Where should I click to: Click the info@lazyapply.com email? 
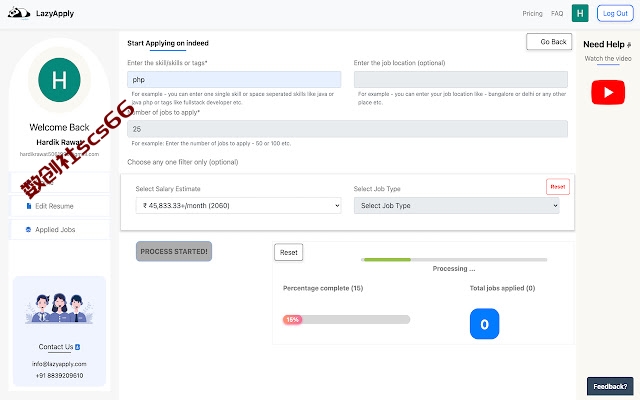(x=59, y=364)
